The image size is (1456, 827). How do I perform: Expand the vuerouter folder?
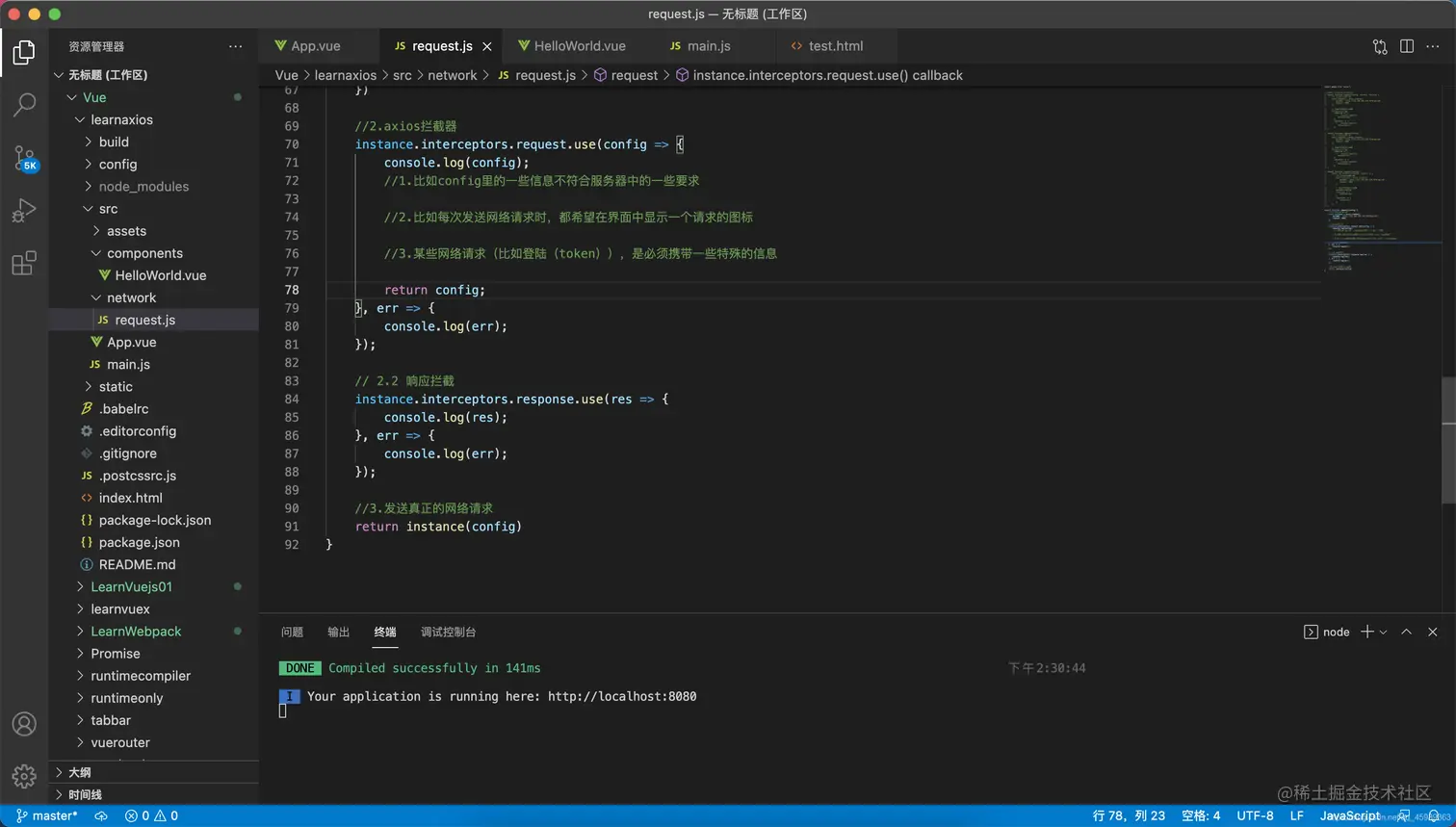click(154, 742)
